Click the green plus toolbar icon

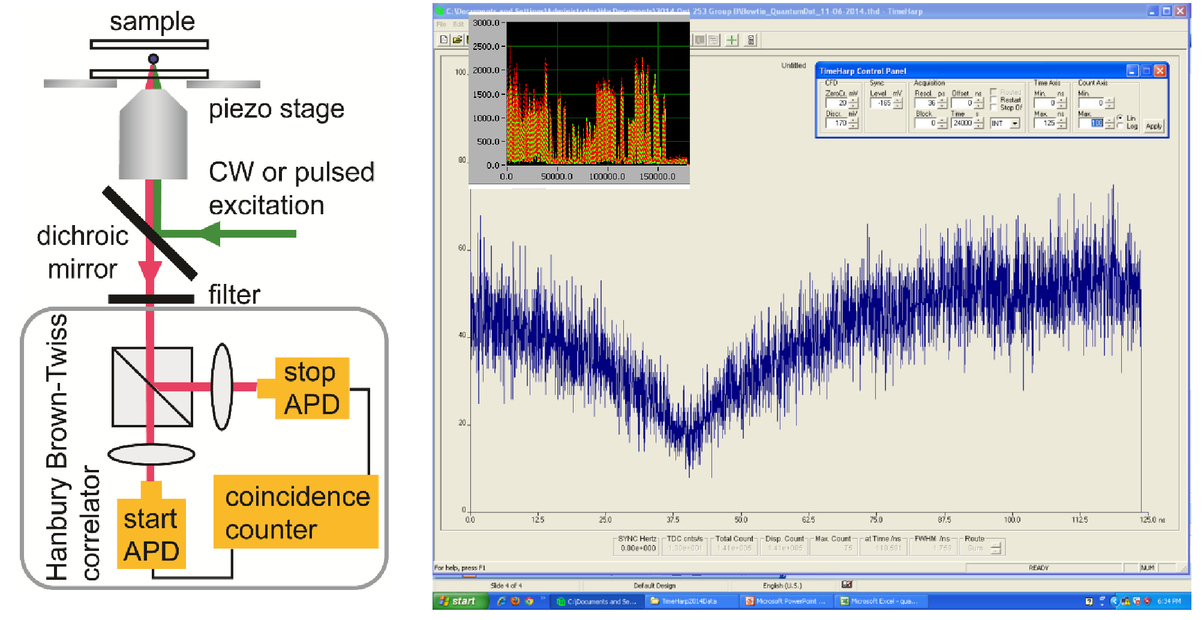pyautogui.click(x=732, y=39)
